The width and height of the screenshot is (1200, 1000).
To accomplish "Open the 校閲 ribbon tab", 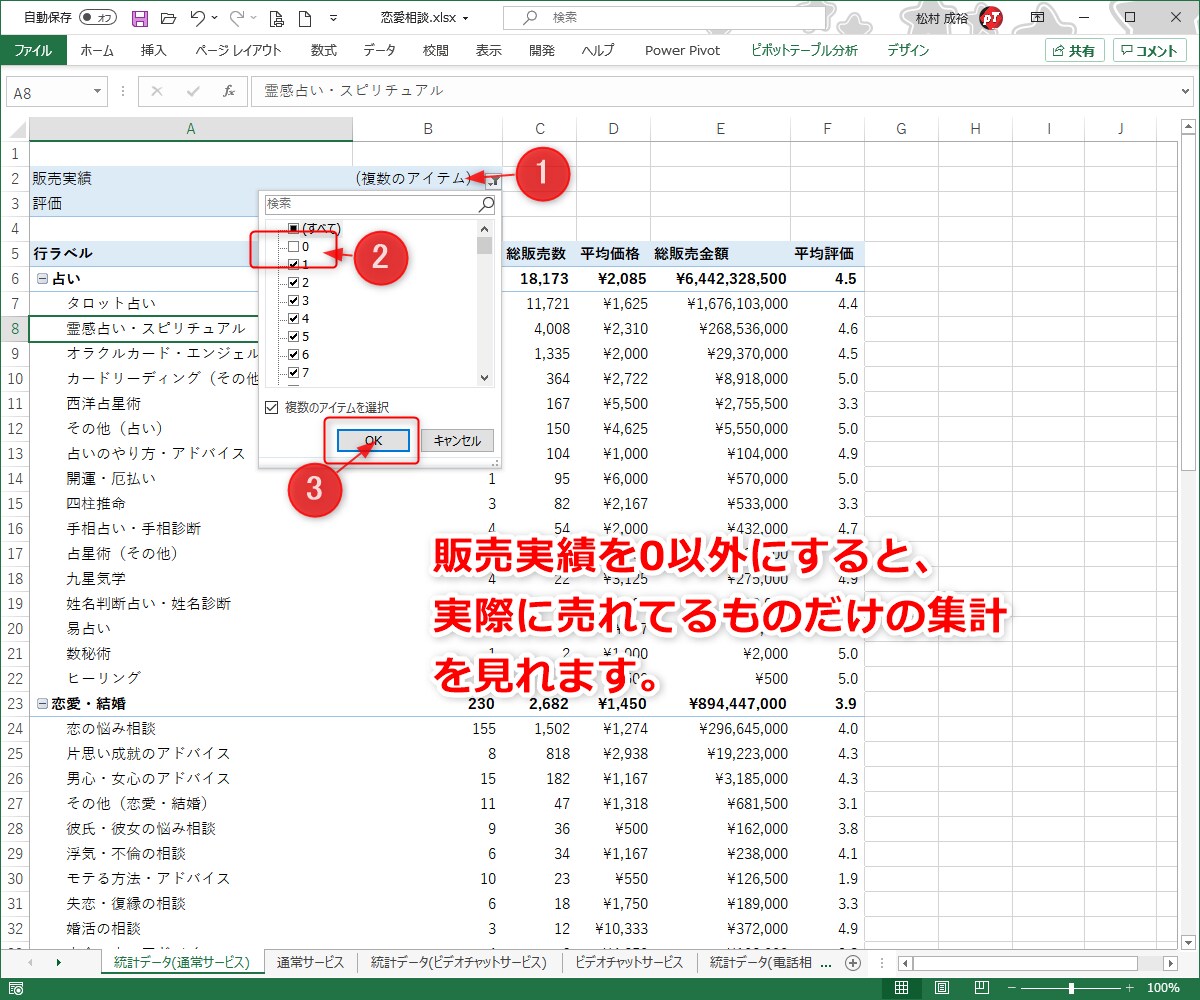I will (x=435, y=50).
